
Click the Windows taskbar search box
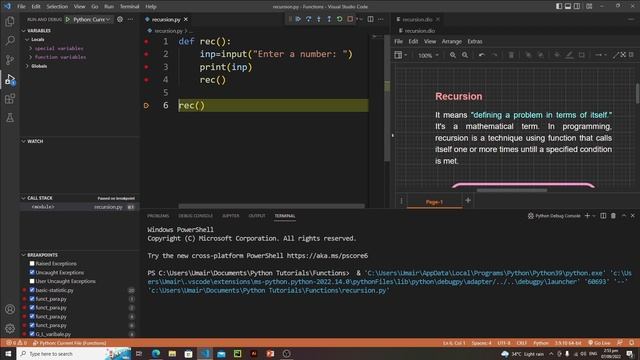tap(73, 353)
